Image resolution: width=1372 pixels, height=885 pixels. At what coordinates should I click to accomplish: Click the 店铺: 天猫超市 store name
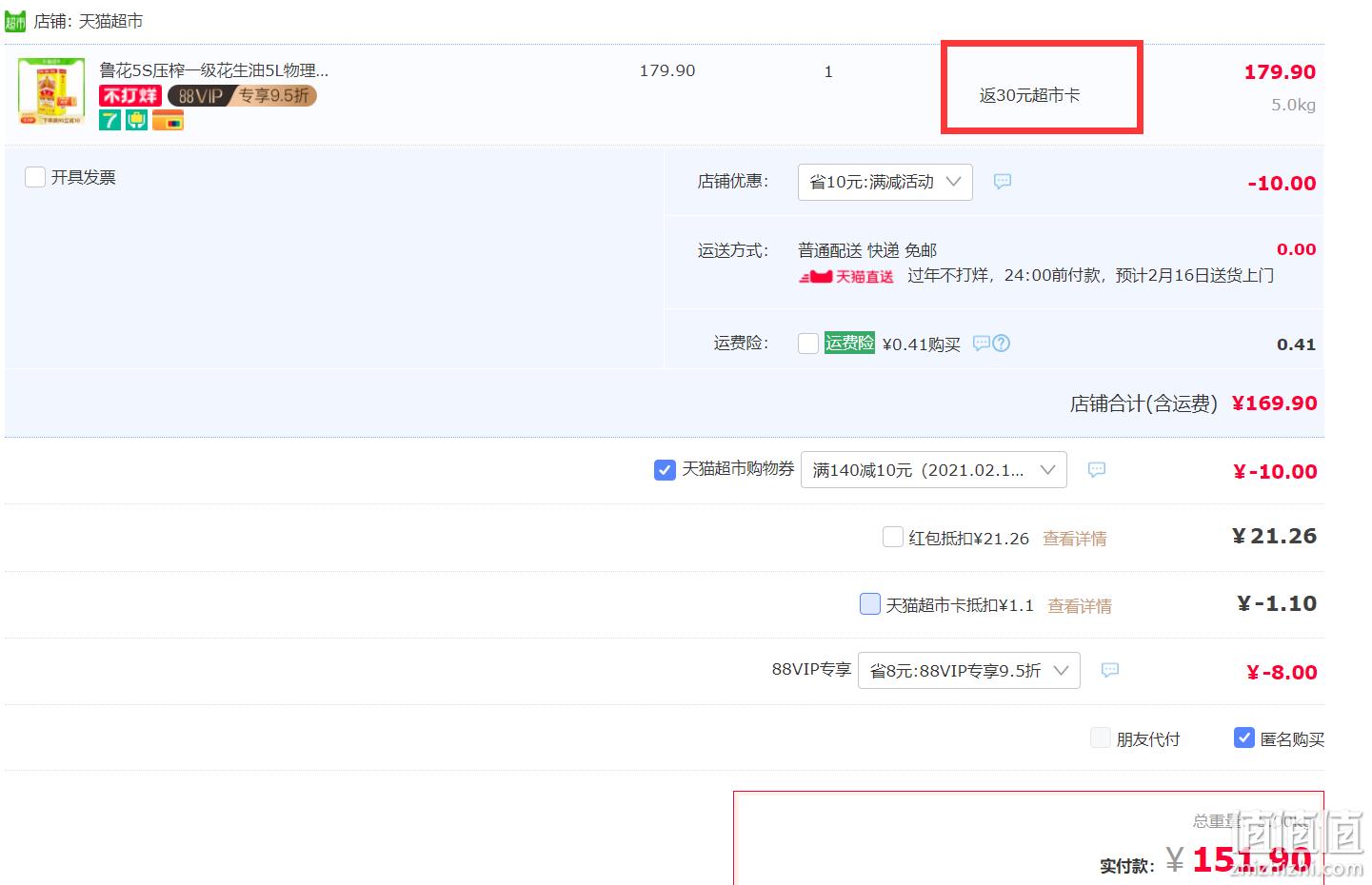point(89,21)
